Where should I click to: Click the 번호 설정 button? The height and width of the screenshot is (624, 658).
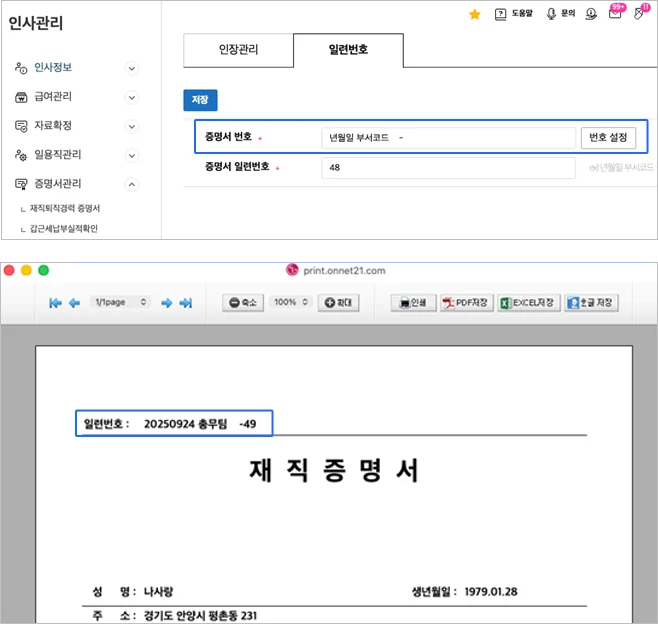[608, 137]
